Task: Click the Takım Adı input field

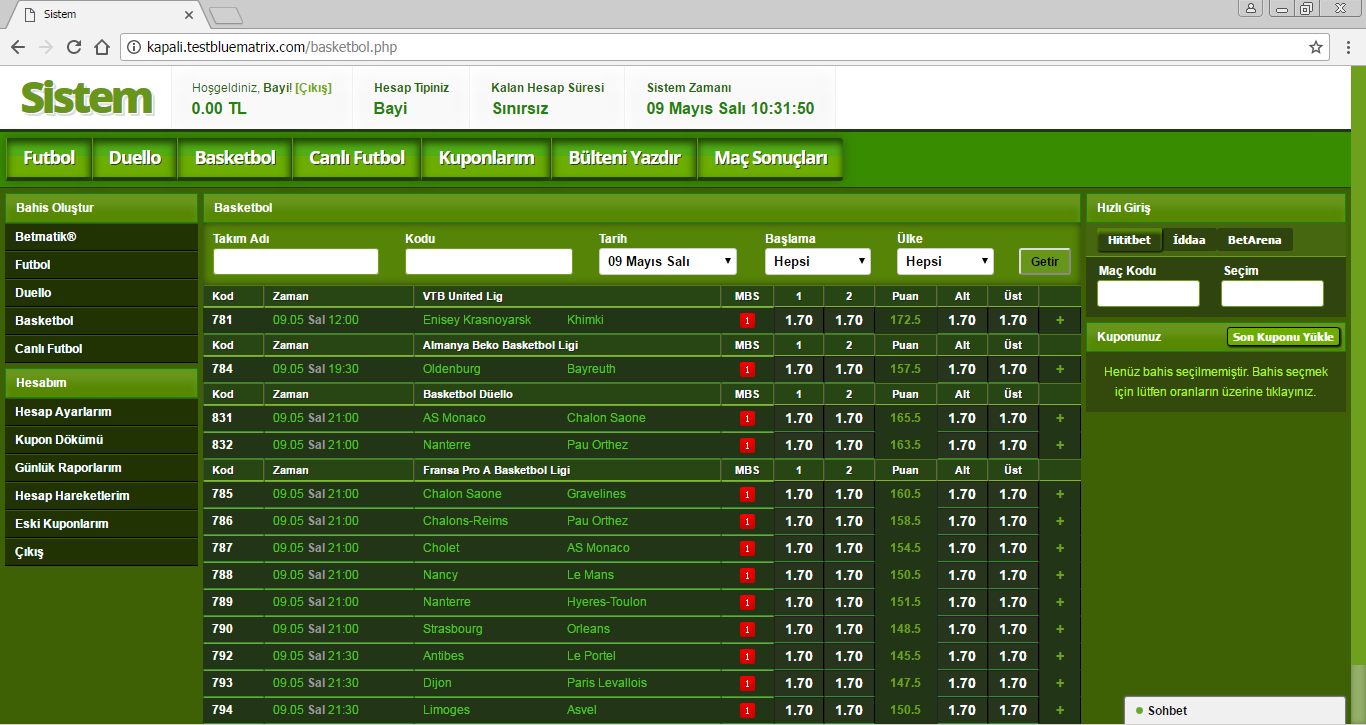Action: tap(296, 261)
